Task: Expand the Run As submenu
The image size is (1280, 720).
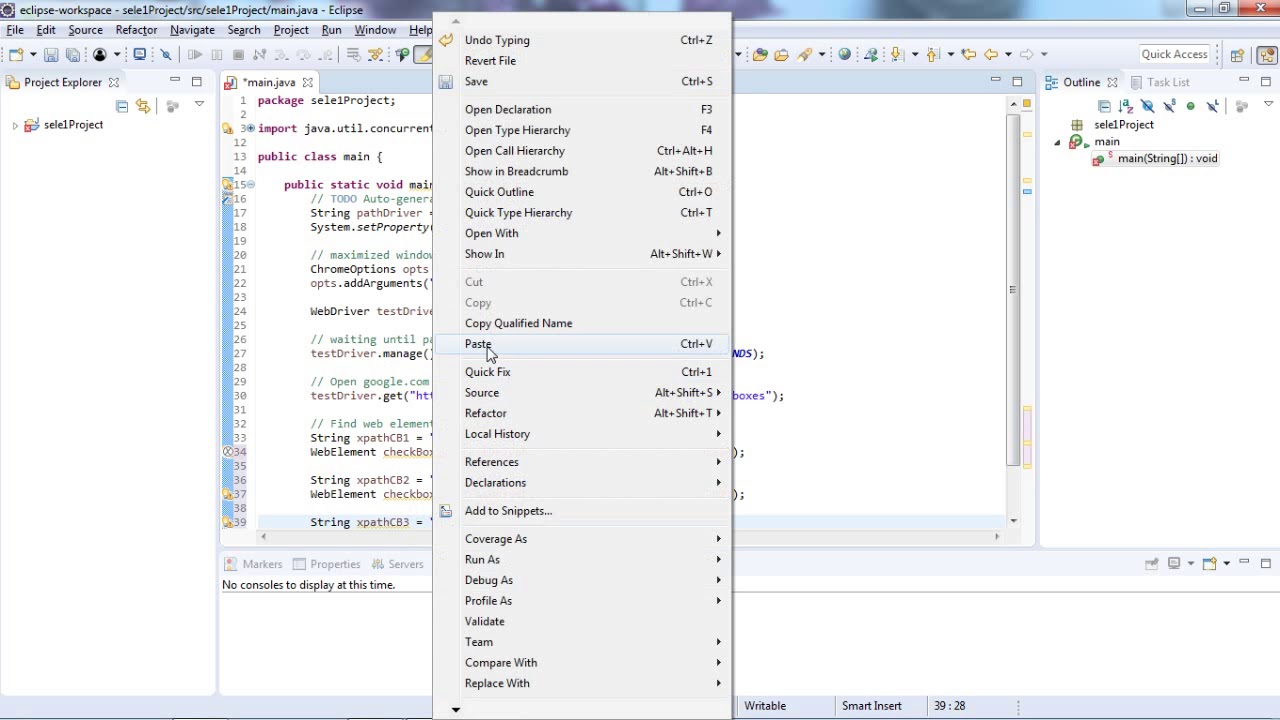Action: [x=583, y=559]
